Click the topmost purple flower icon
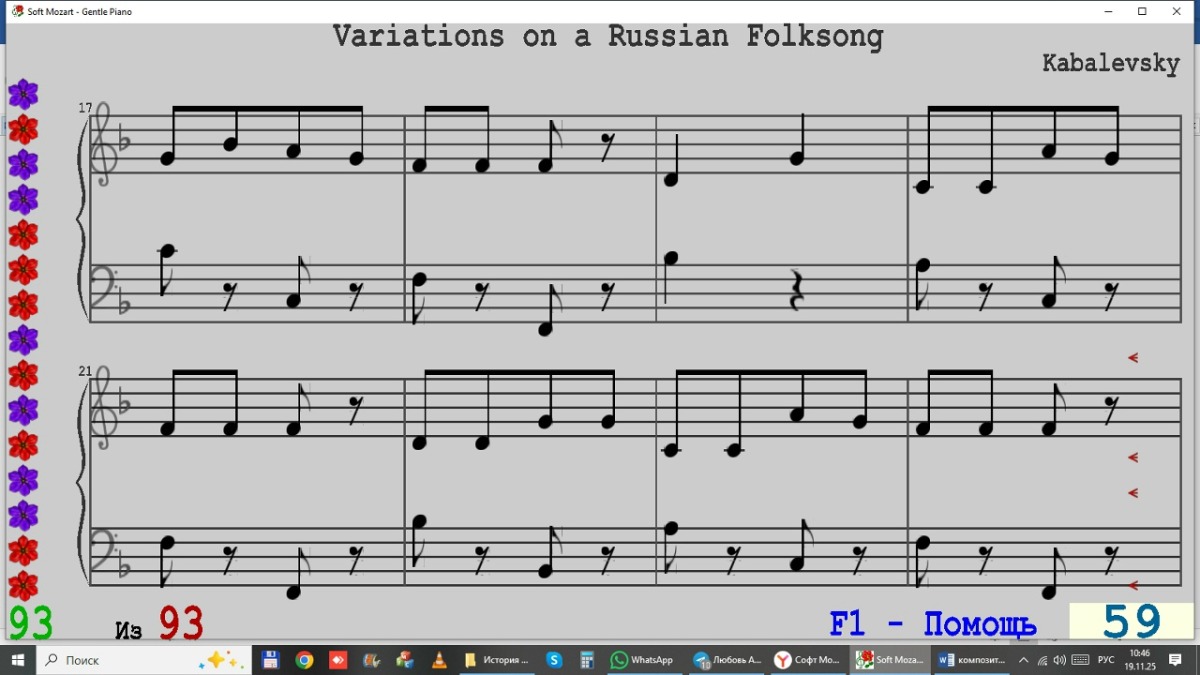1200x675 pixels. coord(23,95)
